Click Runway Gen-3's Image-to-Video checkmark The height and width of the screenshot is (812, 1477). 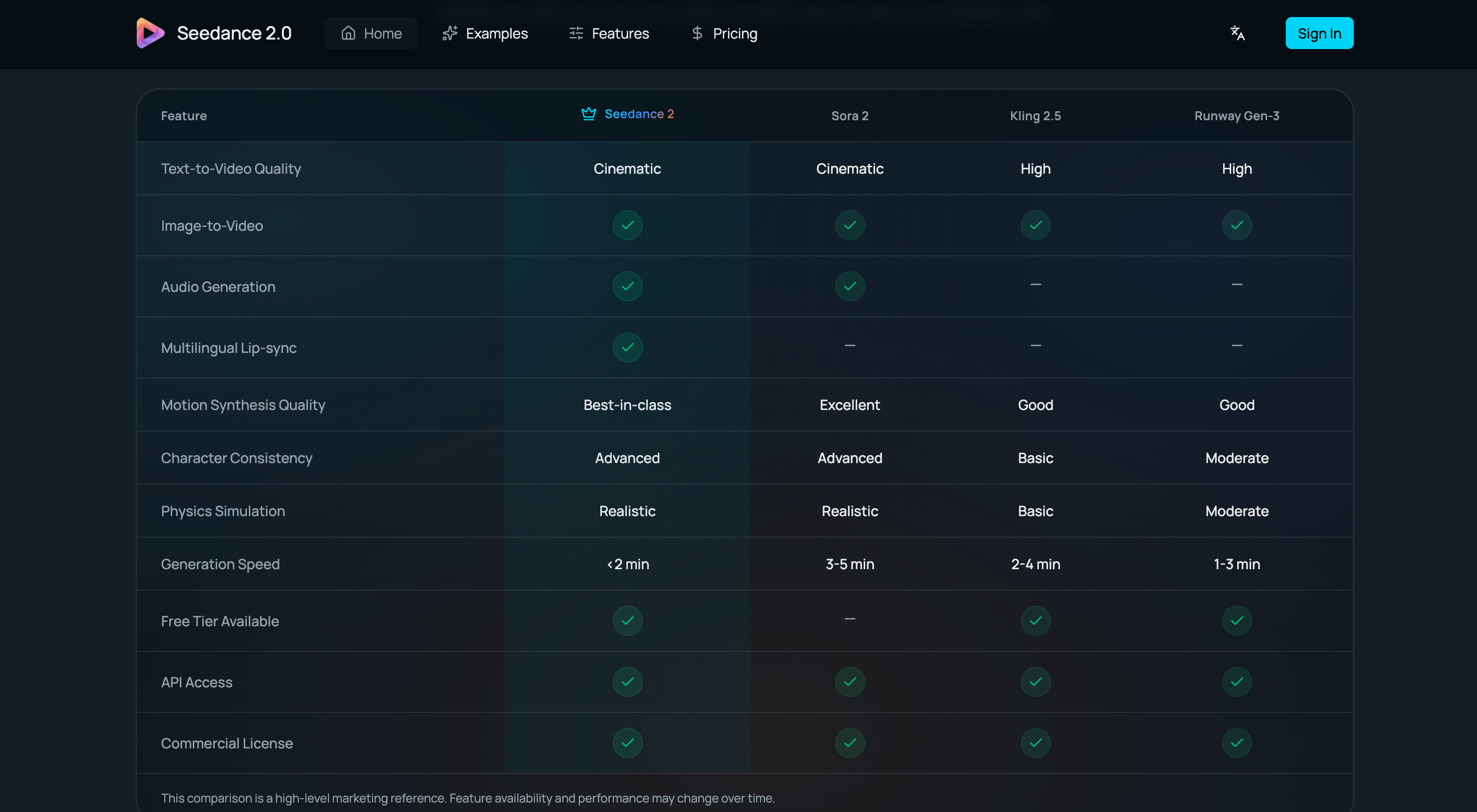1237,225
